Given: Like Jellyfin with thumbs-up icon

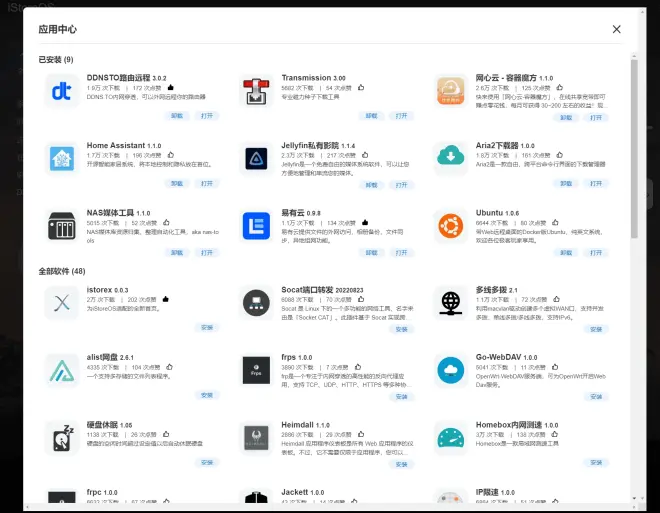Looking at the screenshot, I should [365, 155].
